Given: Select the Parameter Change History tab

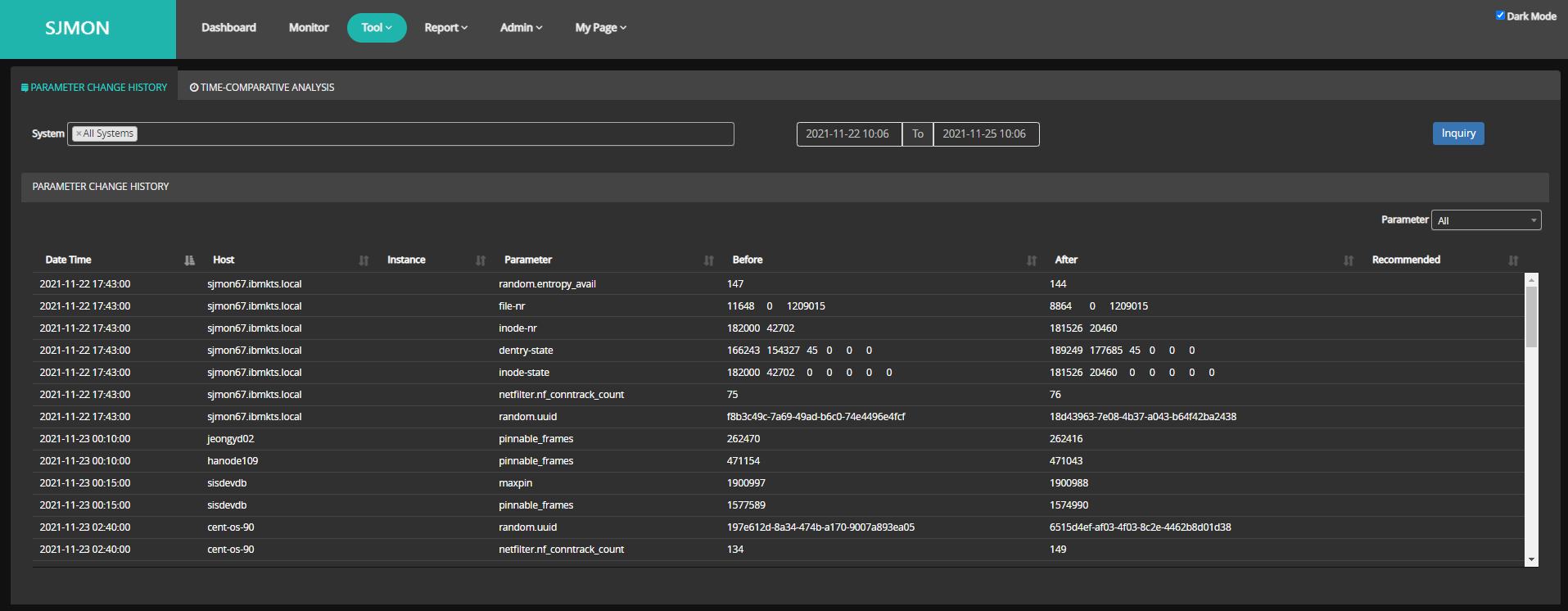Looking at the screenshot, I should 94,88.
